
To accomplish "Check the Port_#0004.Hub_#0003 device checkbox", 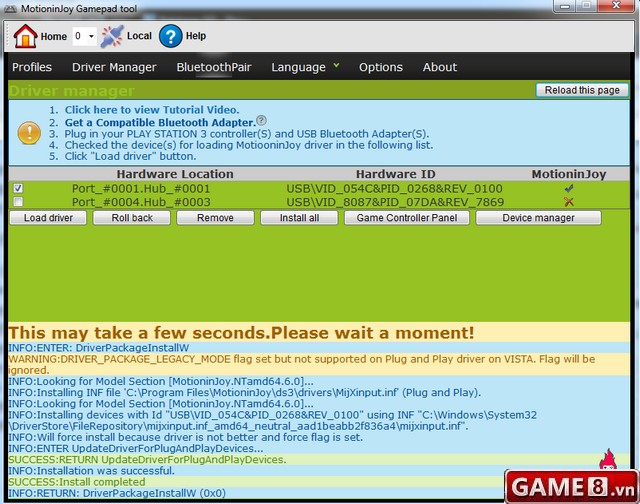I will [x=18, y=202].
